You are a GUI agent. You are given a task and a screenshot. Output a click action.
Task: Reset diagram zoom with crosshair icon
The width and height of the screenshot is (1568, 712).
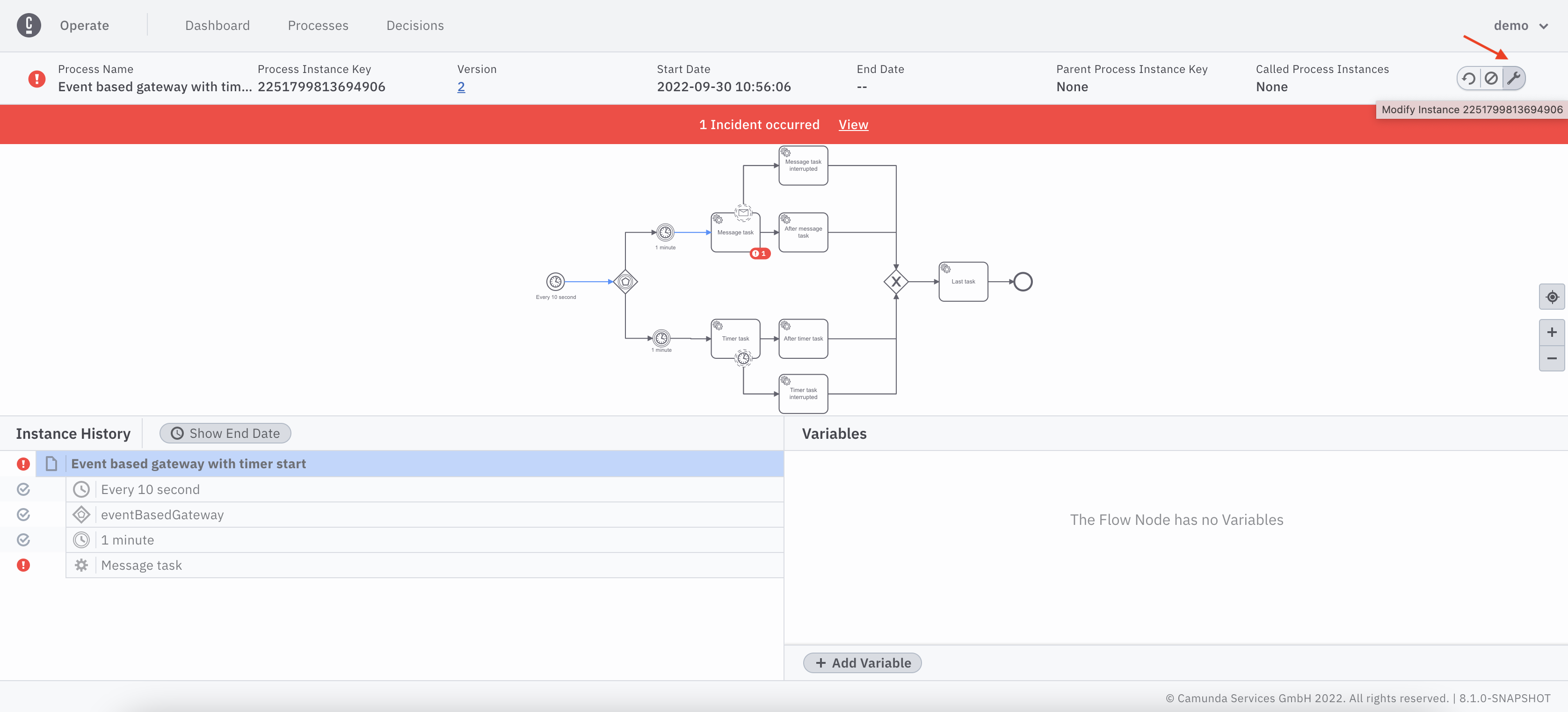tap(1552, 297)
